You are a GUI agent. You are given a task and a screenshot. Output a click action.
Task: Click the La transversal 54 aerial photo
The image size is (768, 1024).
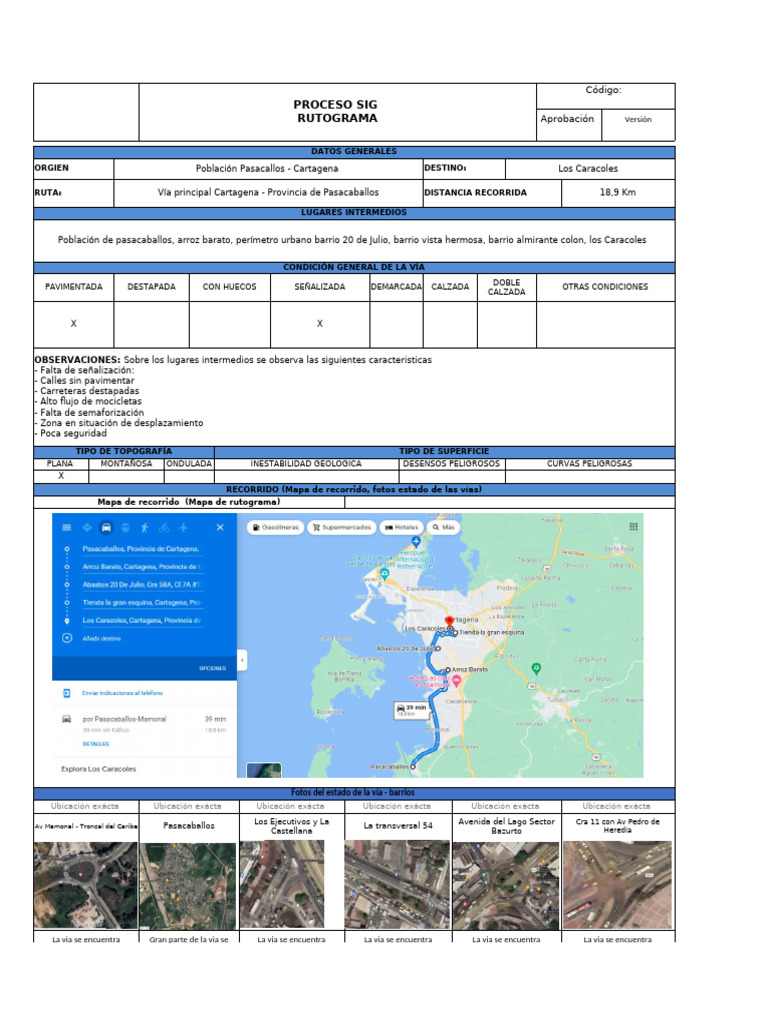tap(398, 884)
